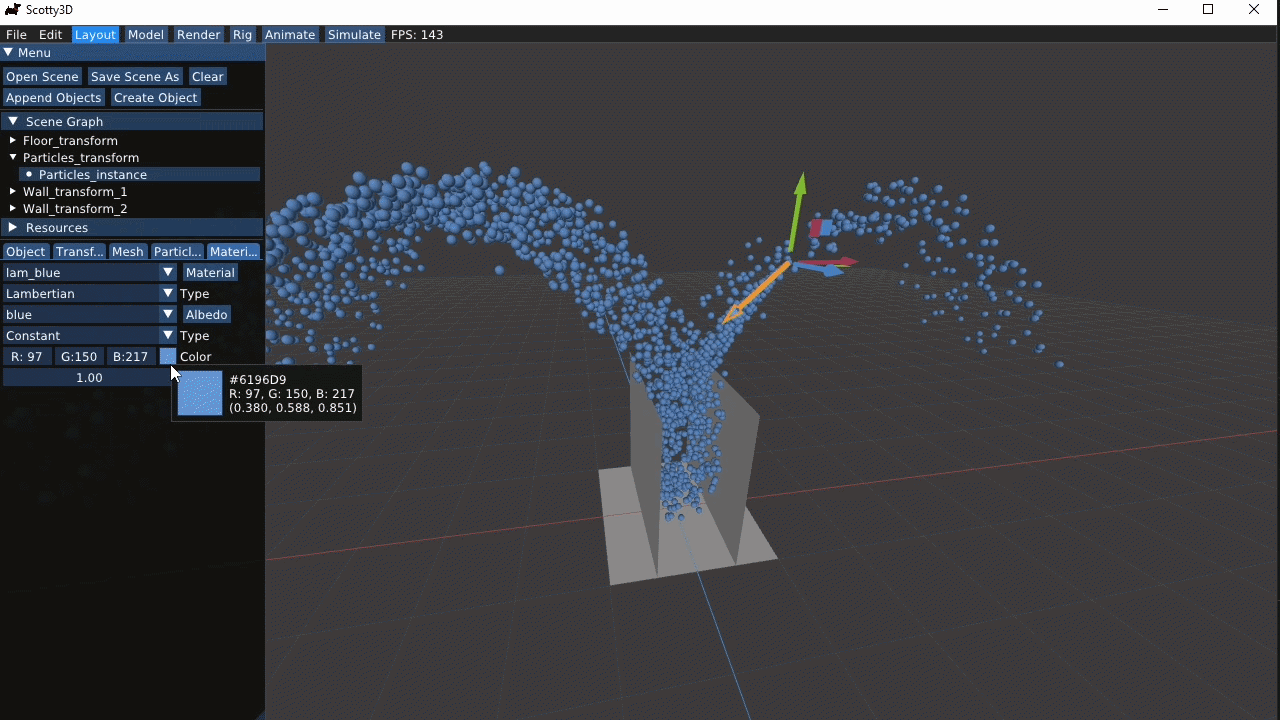This screenshot has height=720, width=1280.
Task: Open the File menu
Action: 16,35
